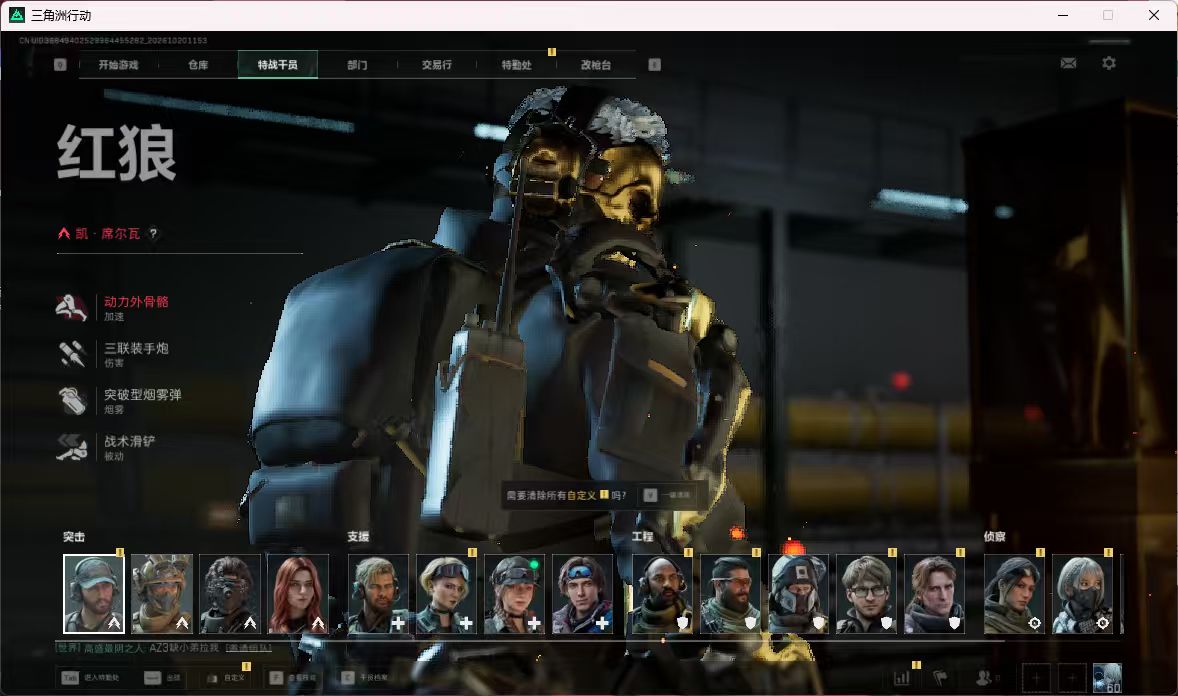Viewport: 1178px width, 696px height.
Task: Go to the 部门 tab
Action: pos(358,65)
